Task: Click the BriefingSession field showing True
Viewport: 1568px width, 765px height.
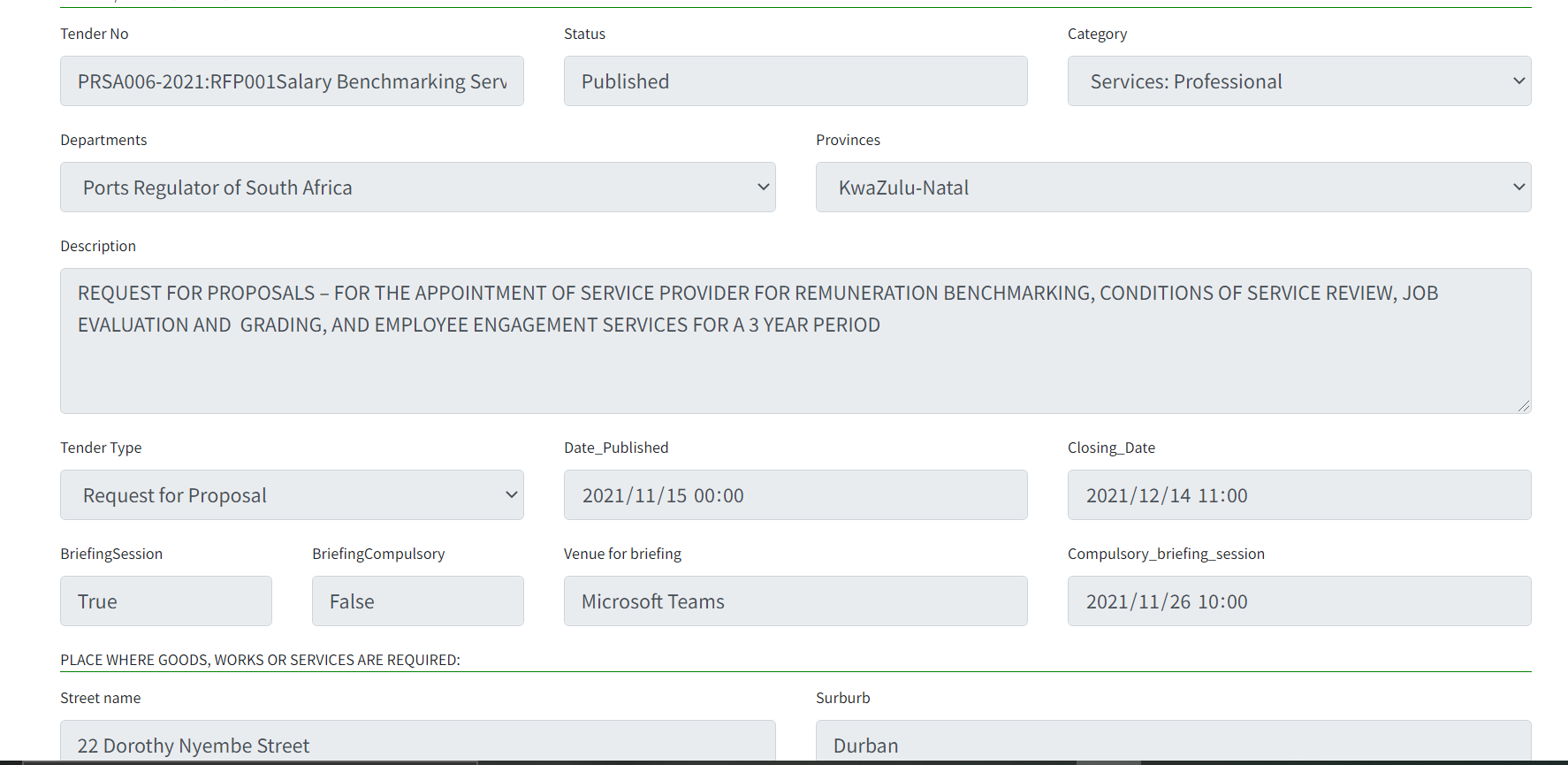Action: click(x=165, y=601)
